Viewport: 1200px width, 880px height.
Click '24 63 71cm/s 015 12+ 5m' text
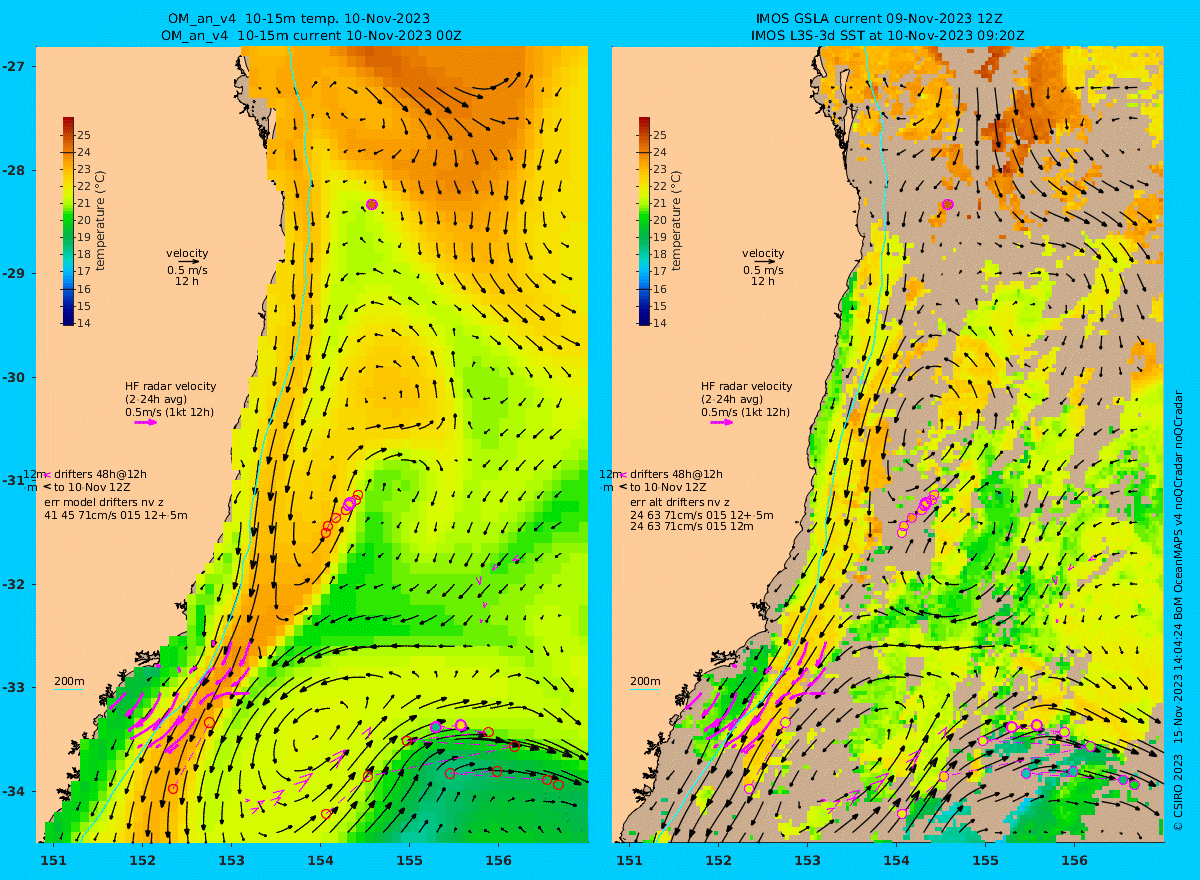pyautogui.click(x=702, y=515)
